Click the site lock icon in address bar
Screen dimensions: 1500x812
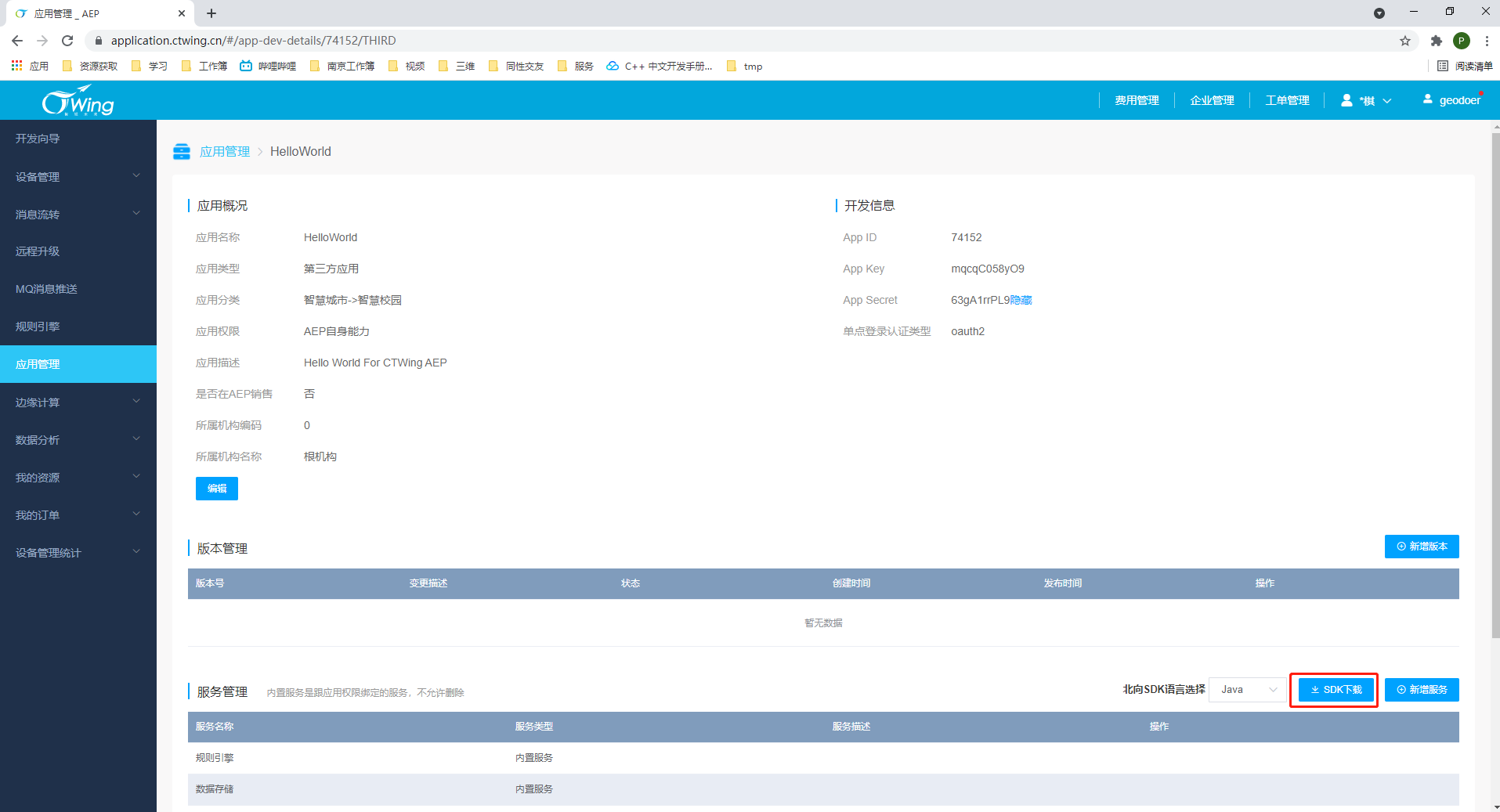pyautogui.click(x=99, y=41)
